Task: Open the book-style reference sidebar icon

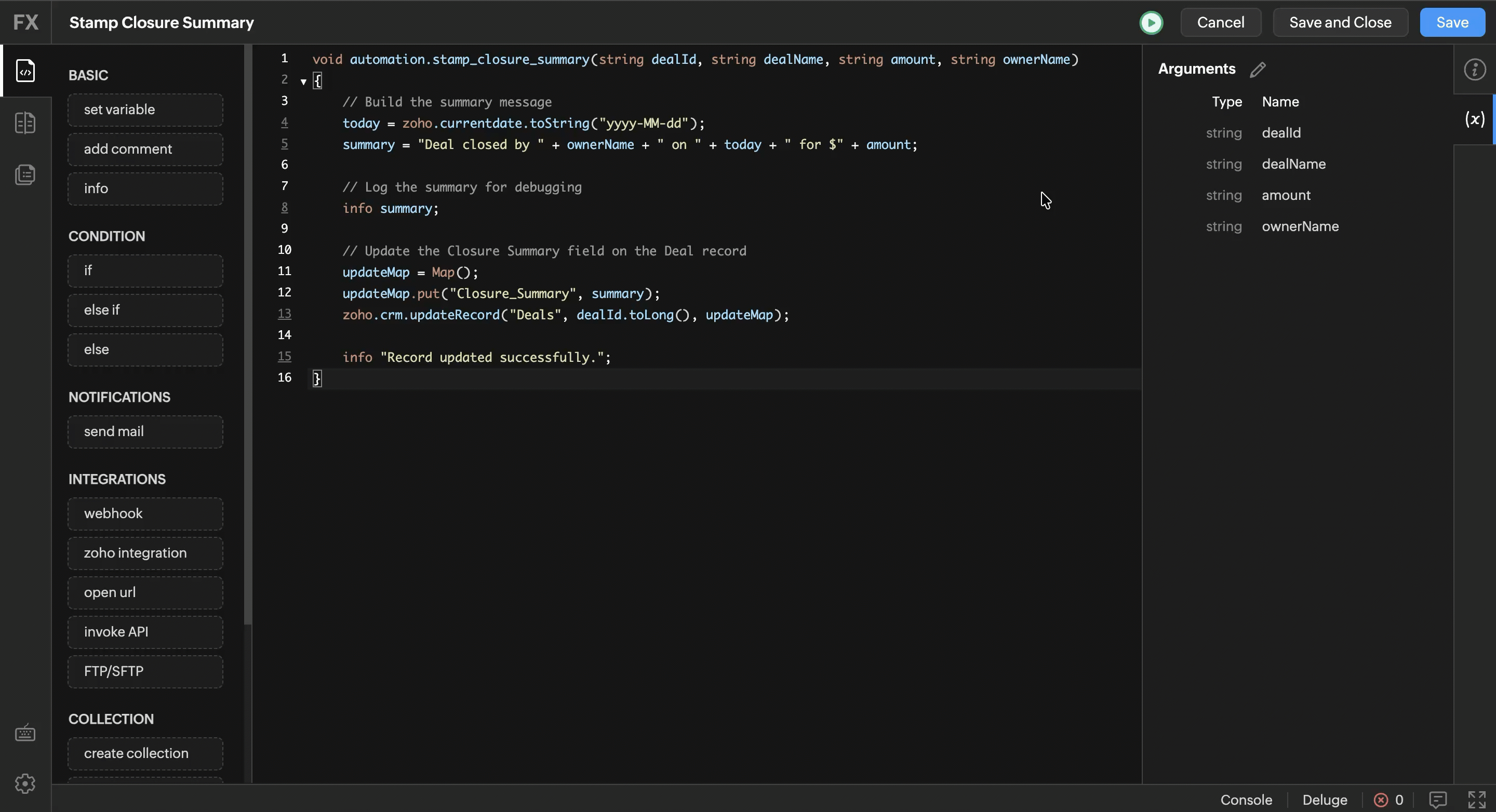Action: pyautogui.click(x=25, y=123)
